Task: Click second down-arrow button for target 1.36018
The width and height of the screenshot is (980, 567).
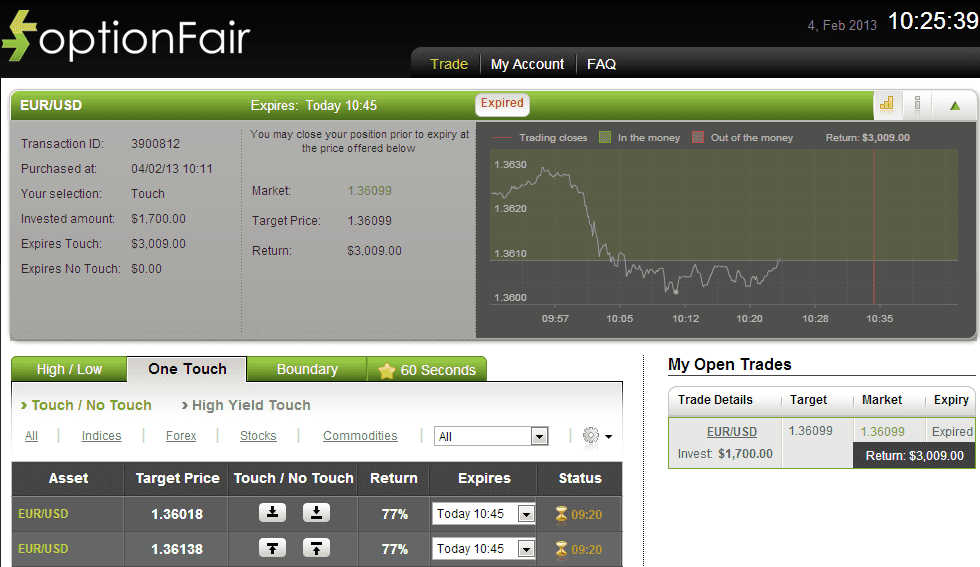Action: coord(316,513)
